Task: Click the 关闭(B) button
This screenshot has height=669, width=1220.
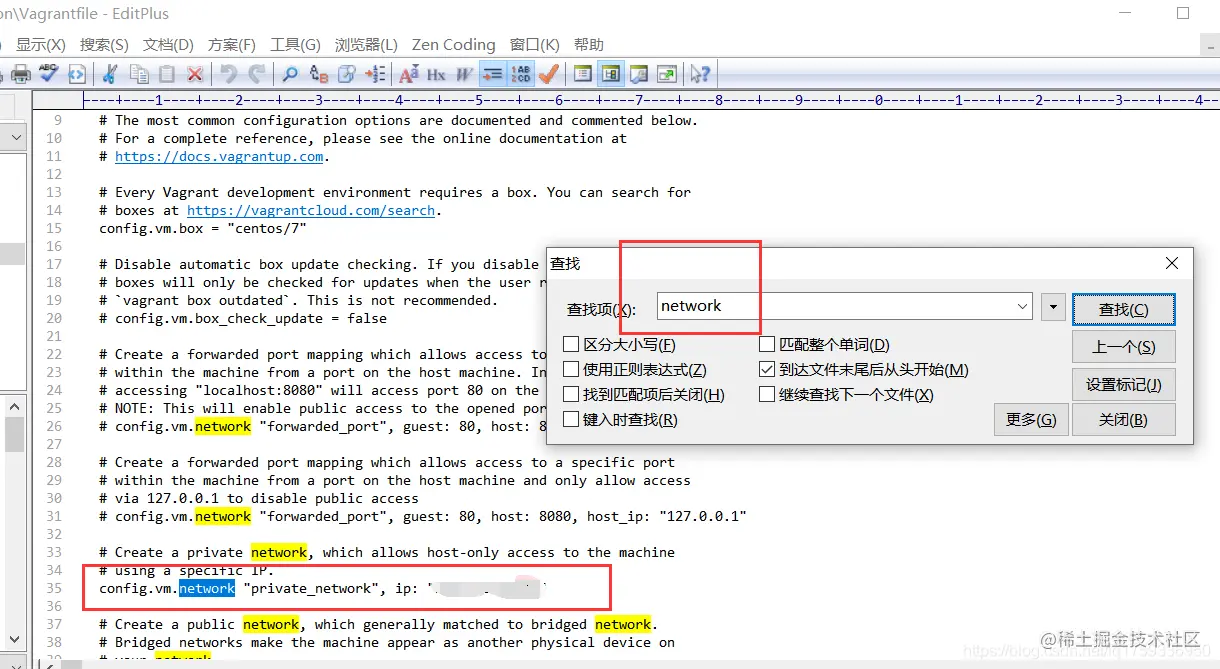Action: [1123, 420]
